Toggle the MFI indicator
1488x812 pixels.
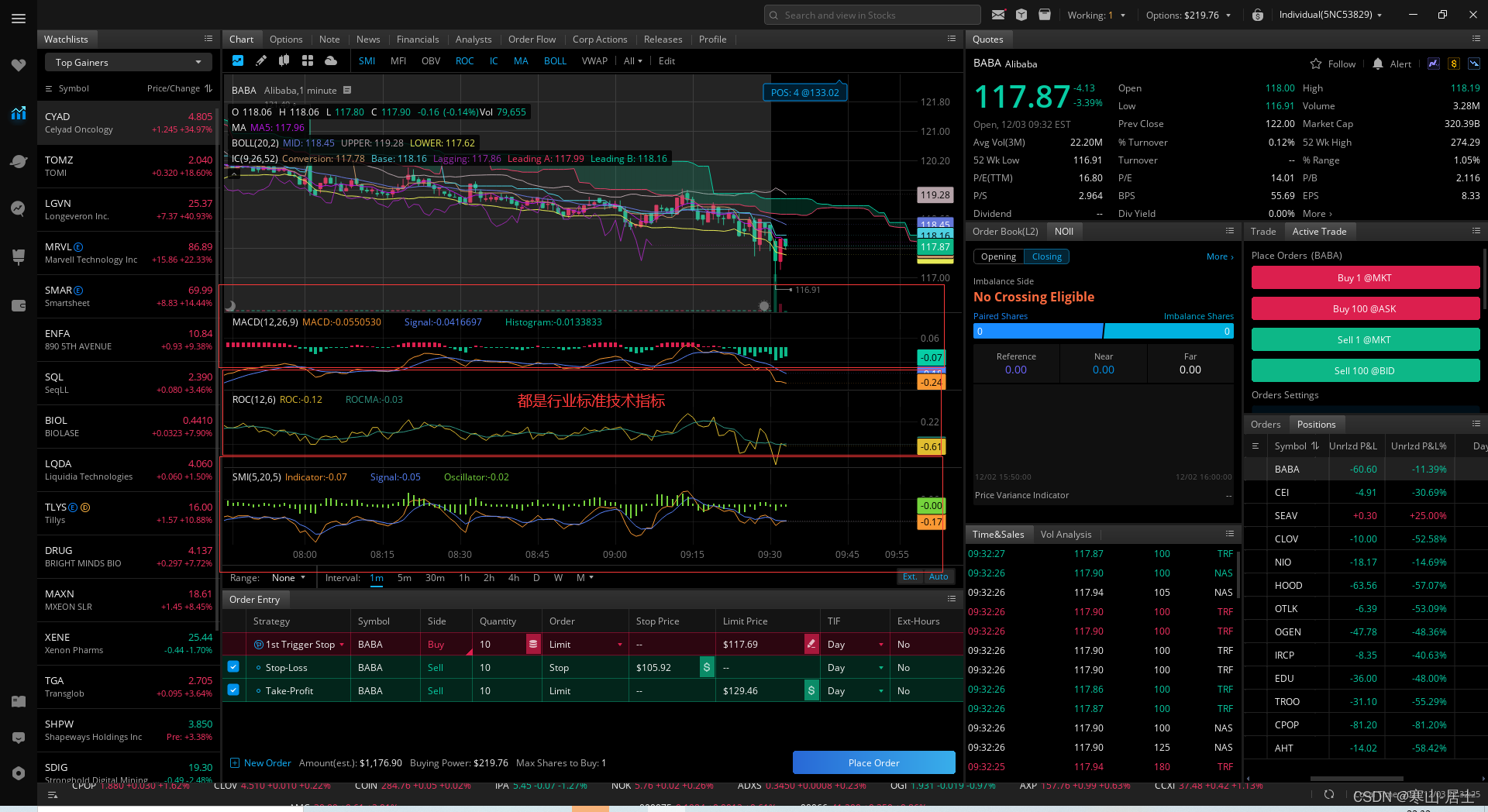pos(398,60)
